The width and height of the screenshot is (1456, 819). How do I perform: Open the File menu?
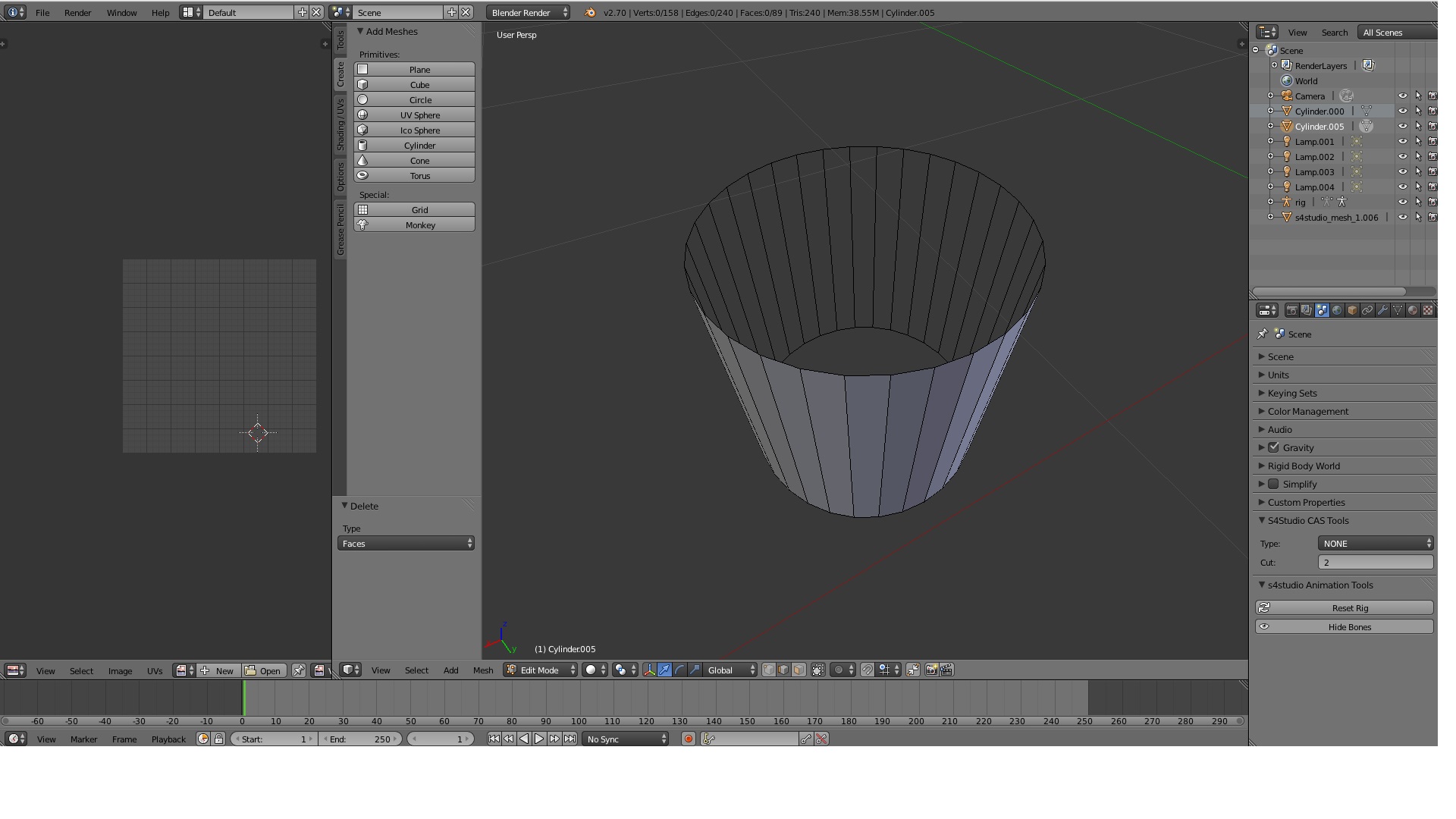(42, 12)
